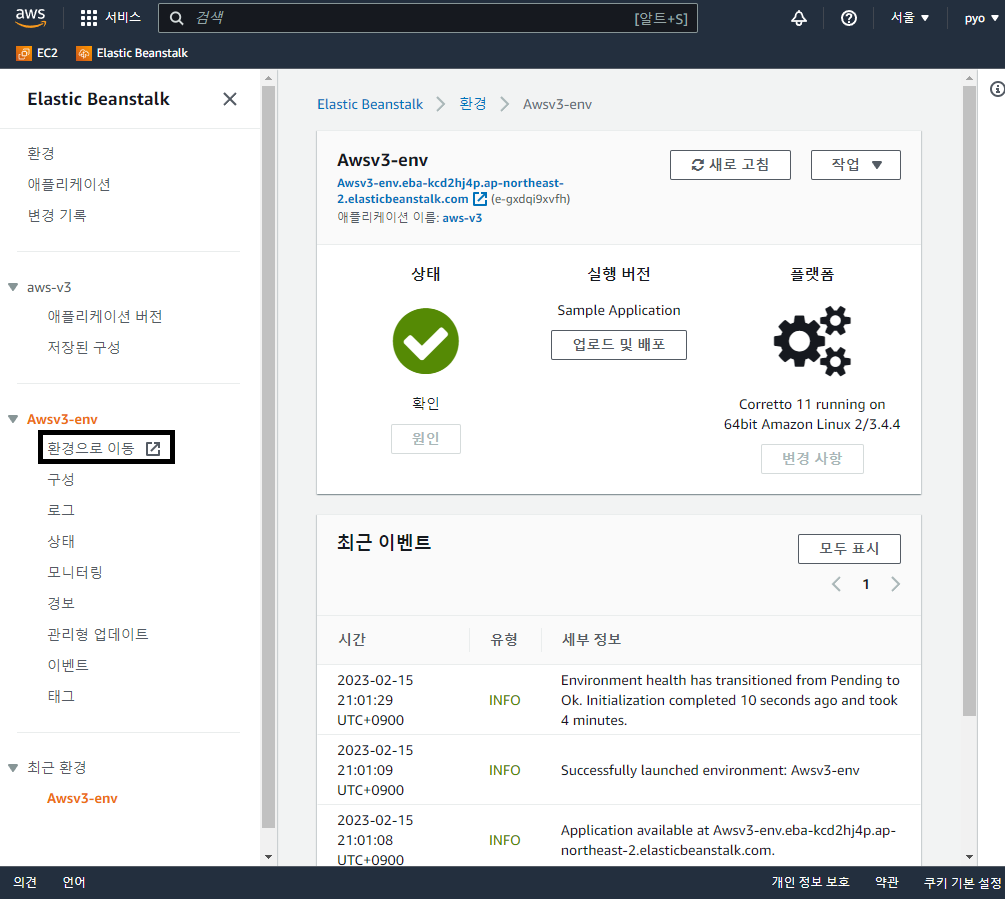Click the 유형 column header
This screenshot has height=899, width=1005.
pos(504,639)
